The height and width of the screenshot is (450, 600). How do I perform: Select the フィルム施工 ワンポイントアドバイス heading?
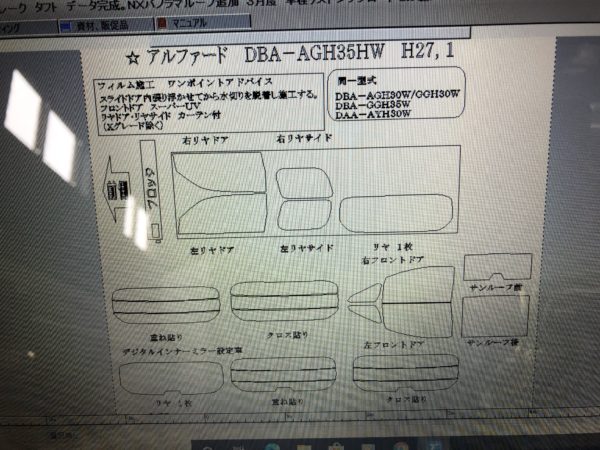click(185, 83)
